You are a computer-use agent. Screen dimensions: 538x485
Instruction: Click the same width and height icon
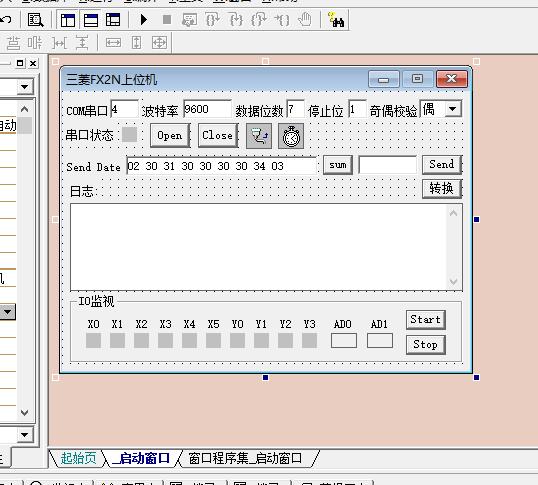click(160, 43)
